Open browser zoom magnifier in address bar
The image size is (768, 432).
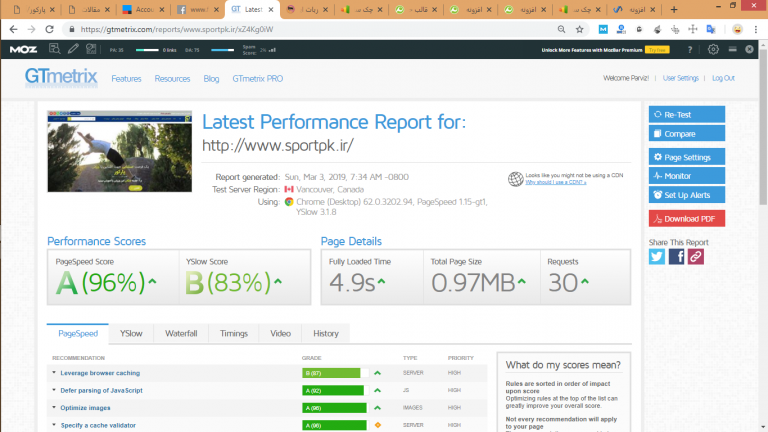(x=561, y=29)
